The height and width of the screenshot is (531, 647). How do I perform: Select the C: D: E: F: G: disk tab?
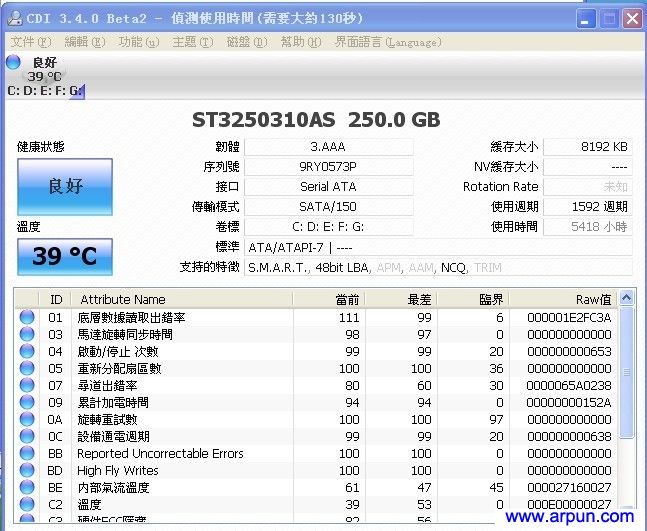pyautogui.click(x=44, y=91)
